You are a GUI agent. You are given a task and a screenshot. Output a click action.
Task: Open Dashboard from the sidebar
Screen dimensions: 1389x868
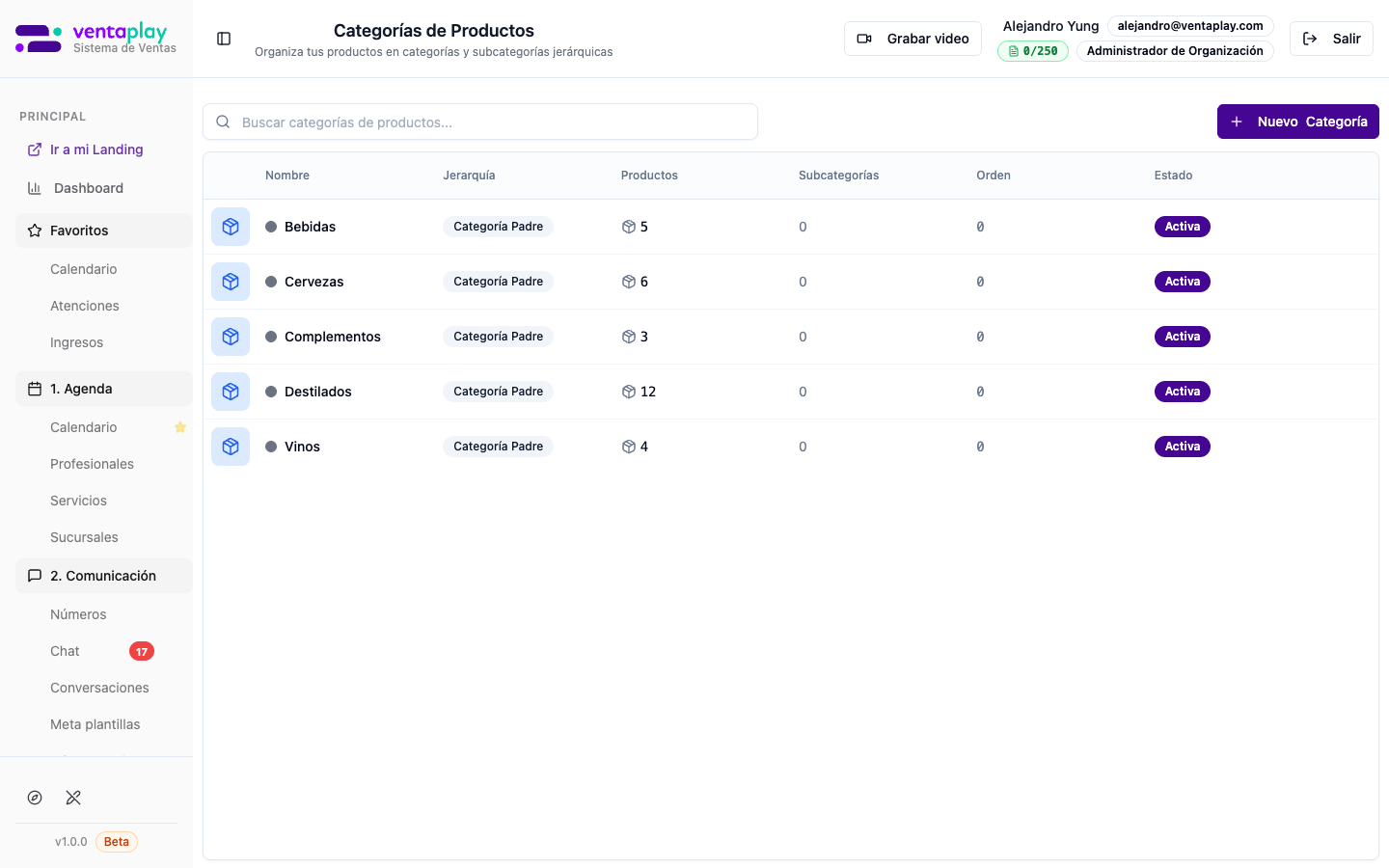(x=88, y=188)
